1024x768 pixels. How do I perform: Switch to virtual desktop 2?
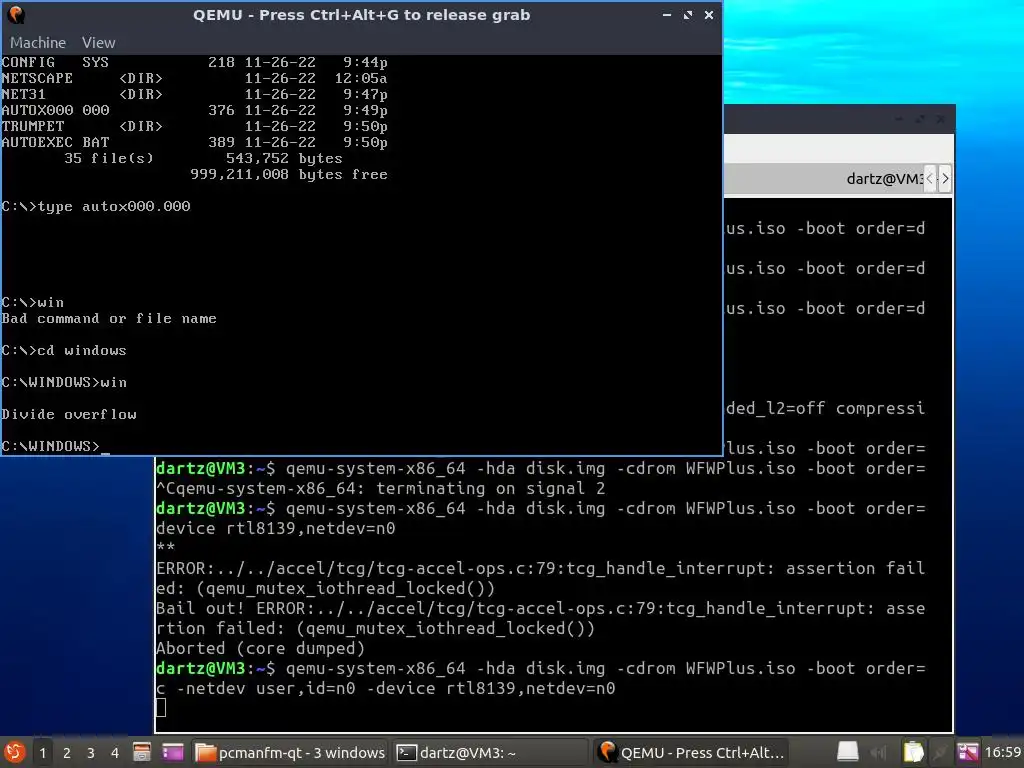pos(67,753)
